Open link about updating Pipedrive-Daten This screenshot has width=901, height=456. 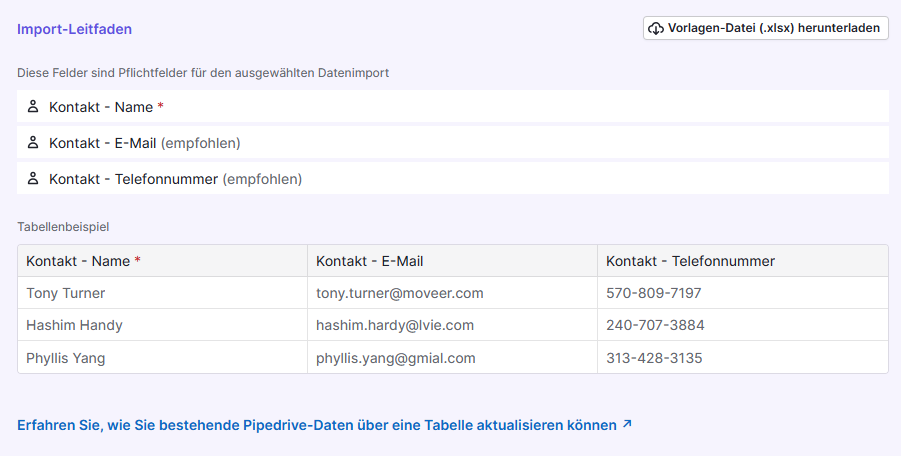click(317, 425)
